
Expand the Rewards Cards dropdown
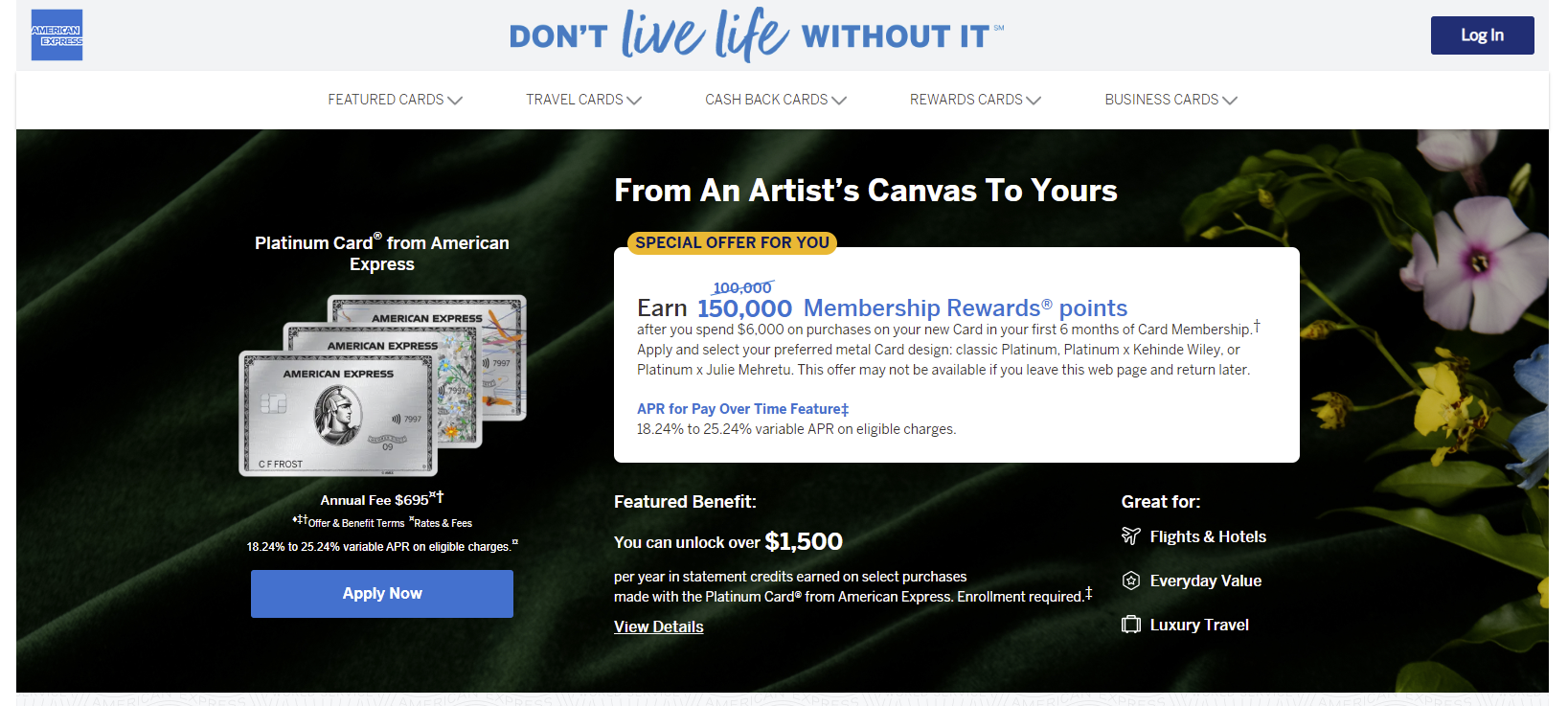pyautogui.click(x=974, y=100)
